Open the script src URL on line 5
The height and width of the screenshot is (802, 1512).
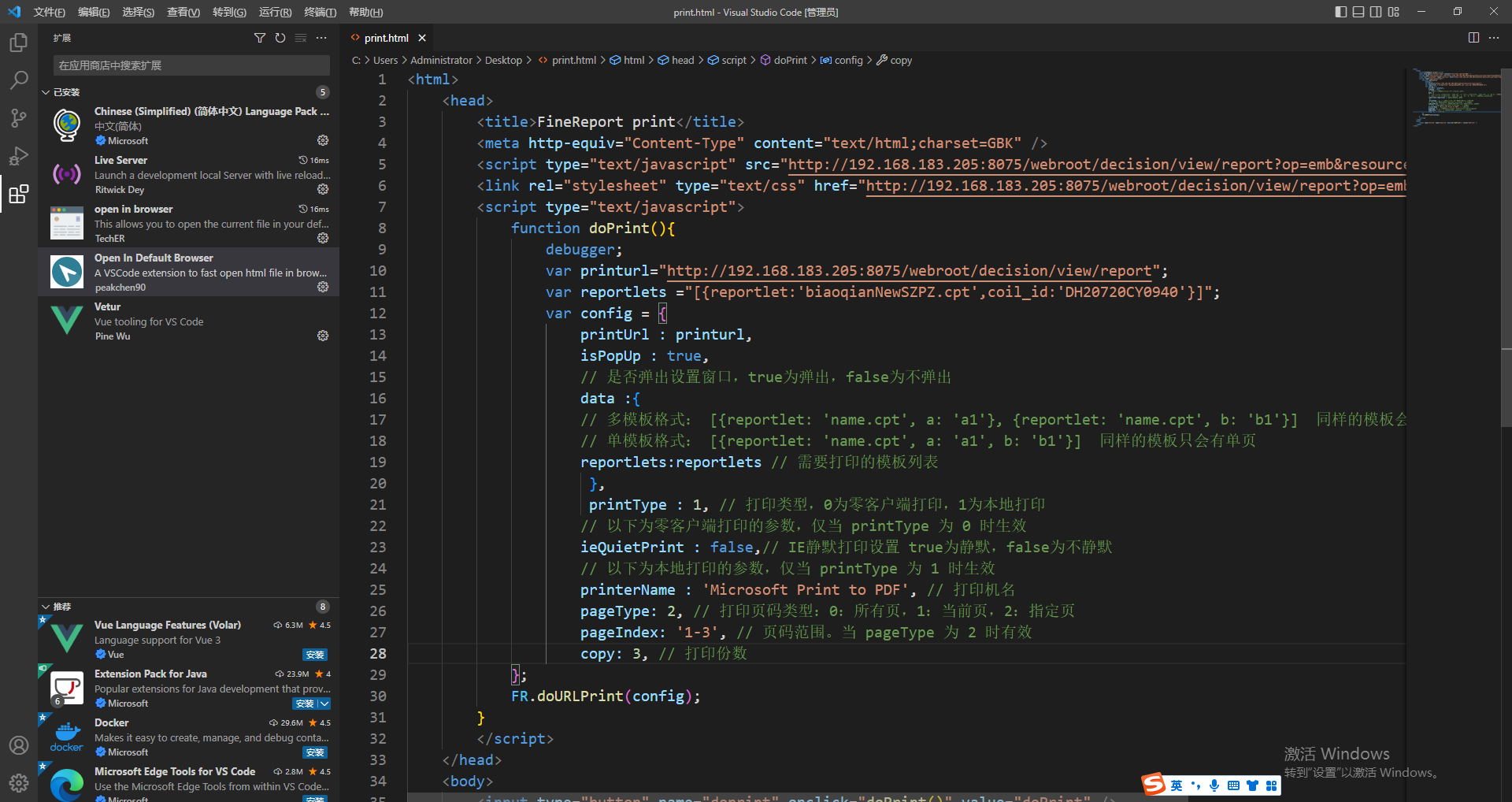point(1097,165)
